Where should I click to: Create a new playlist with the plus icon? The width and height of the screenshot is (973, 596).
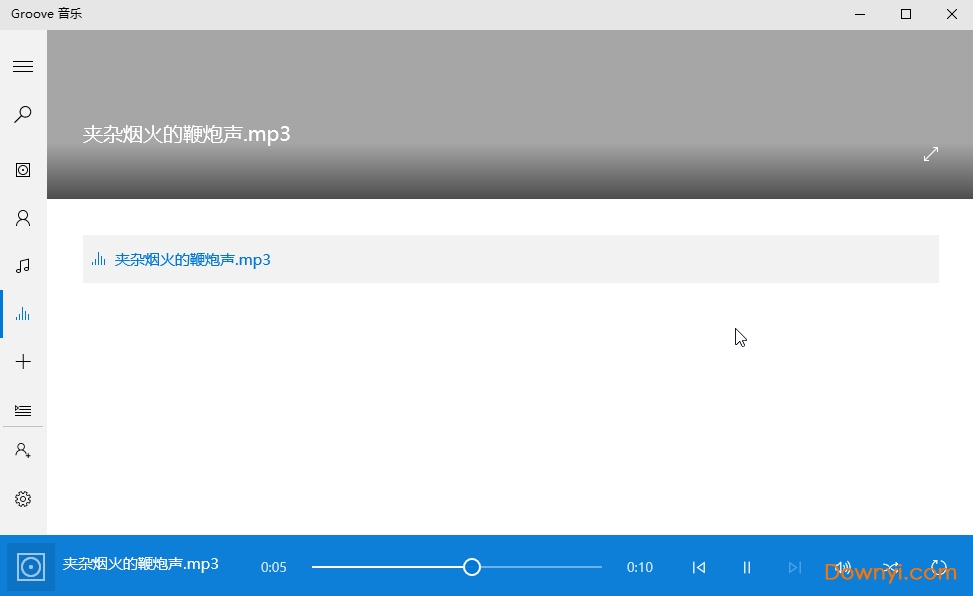click(22, 361)
